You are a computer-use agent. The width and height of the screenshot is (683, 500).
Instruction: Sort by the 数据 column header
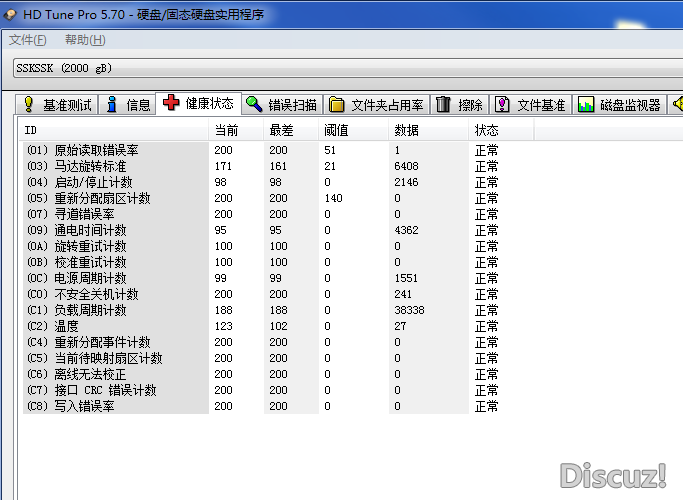coord(428,130)
